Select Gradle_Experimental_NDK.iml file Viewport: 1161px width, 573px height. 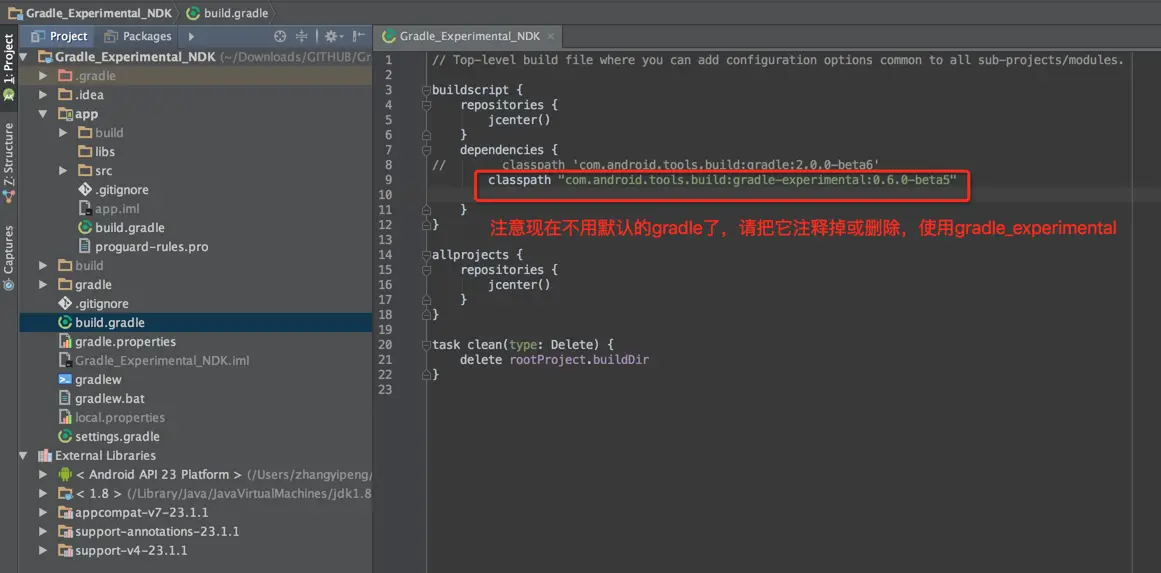click(162, 361)
